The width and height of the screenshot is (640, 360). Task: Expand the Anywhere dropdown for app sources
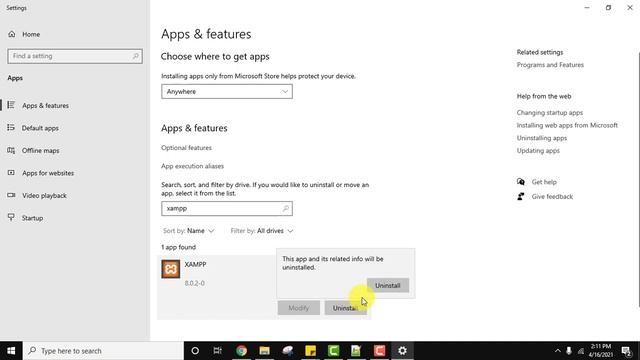[227, 91]
